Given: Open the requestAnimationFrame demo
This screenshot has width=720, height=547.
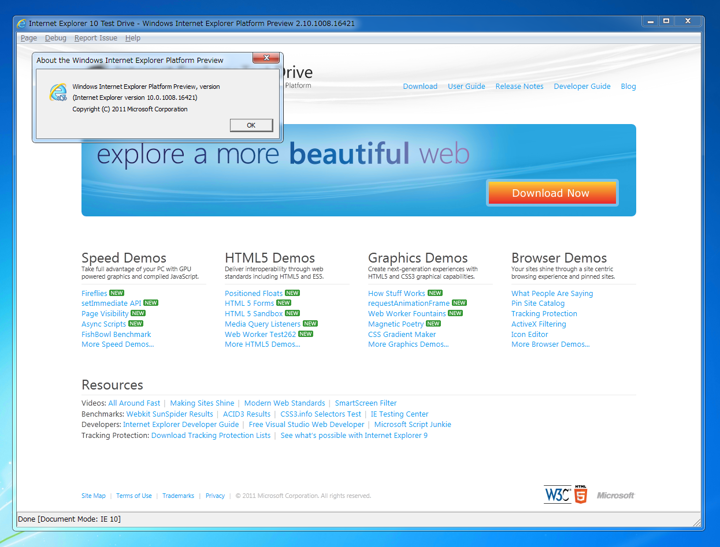Looking at the screenshot, I should [x=409, y=303].
